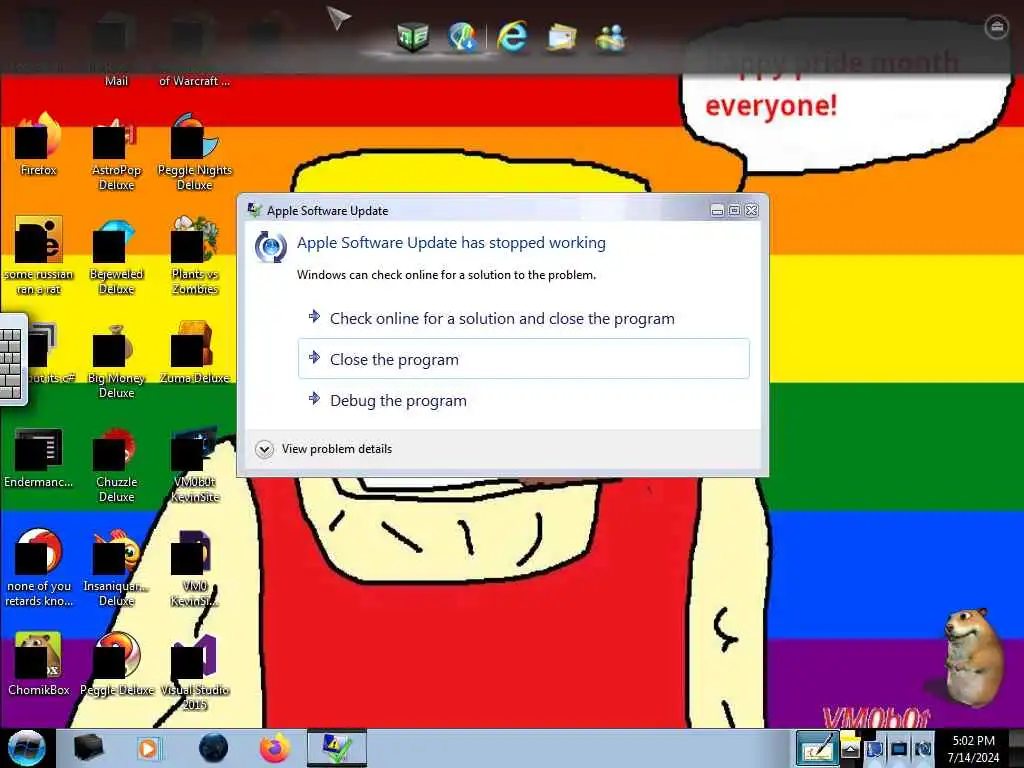Open the Windows Start menu orb
1024x768 pixels.
27,748
